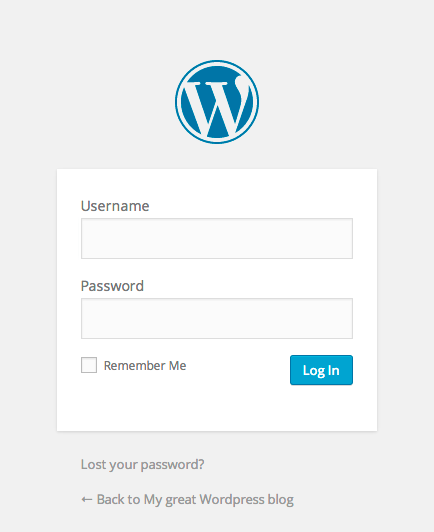This screenshot has width=434, height=532.
Task: Click the WordPress logo
Action: tap(217, 102)
